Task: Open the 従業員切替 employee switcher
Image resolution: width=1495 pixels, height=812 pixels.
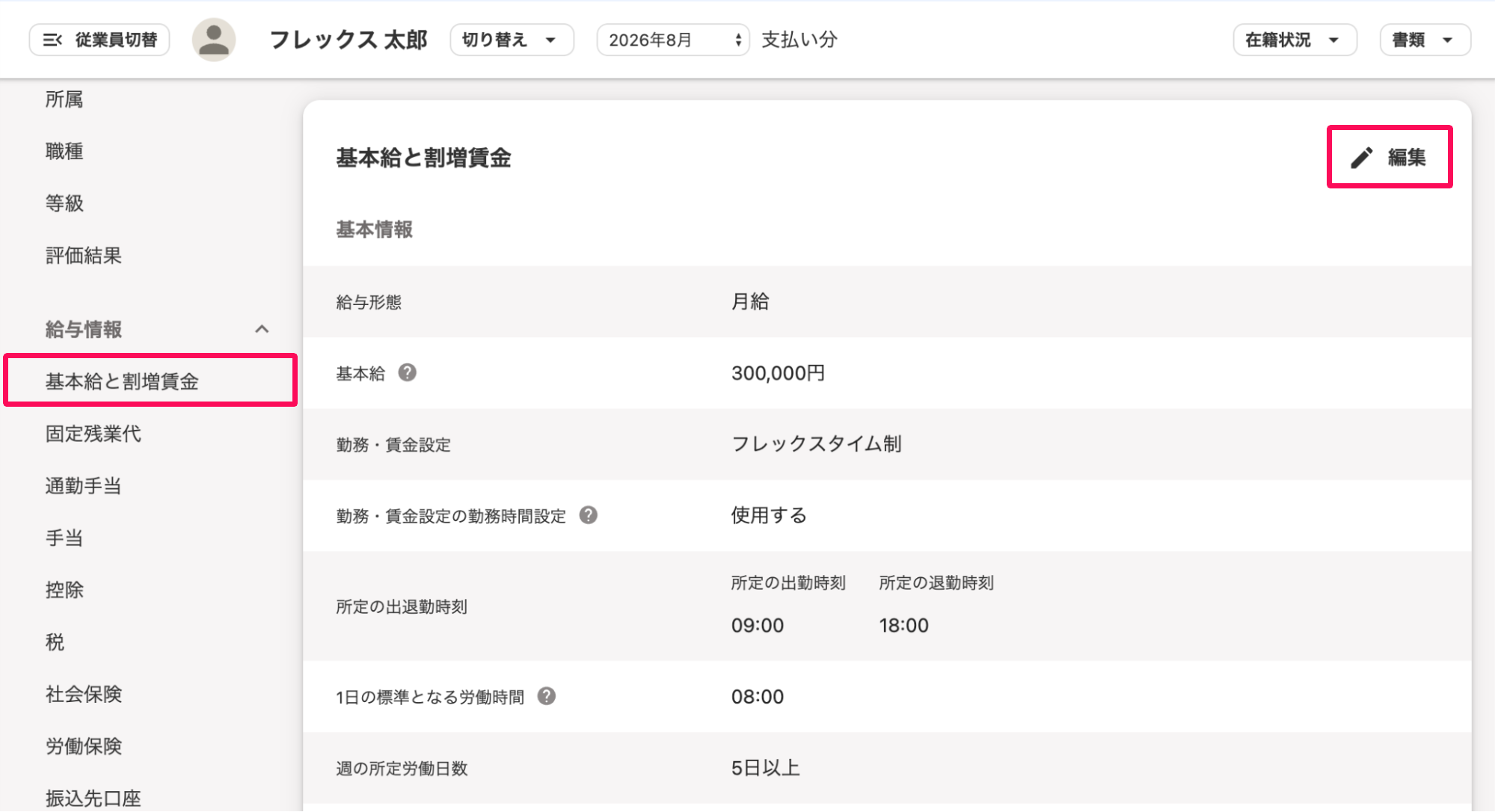Action: (x=99, y=40)
